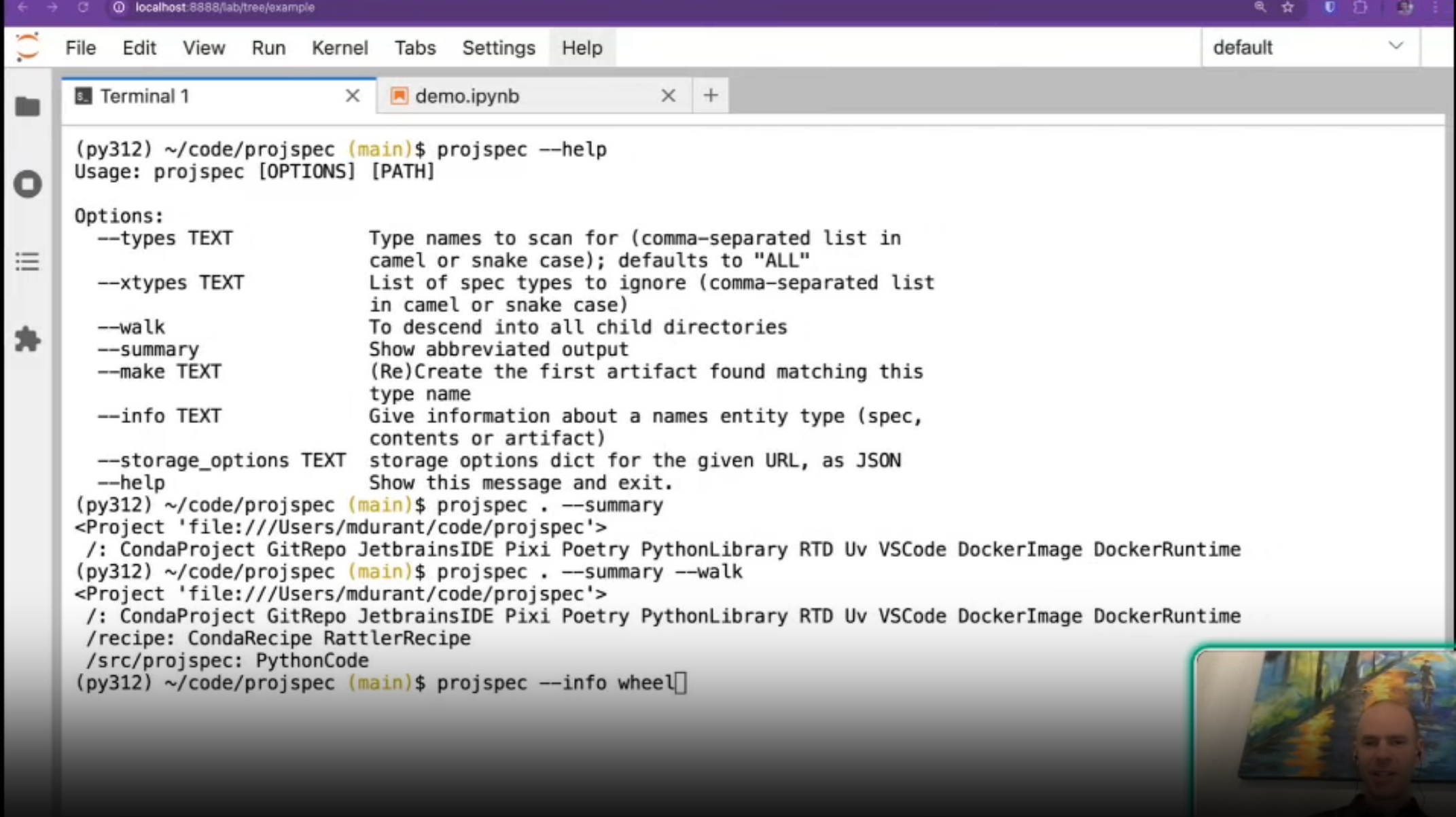Click the site info icon in address bar
This screenshot has width=1456, height=817.
click(x=119, y=7)
